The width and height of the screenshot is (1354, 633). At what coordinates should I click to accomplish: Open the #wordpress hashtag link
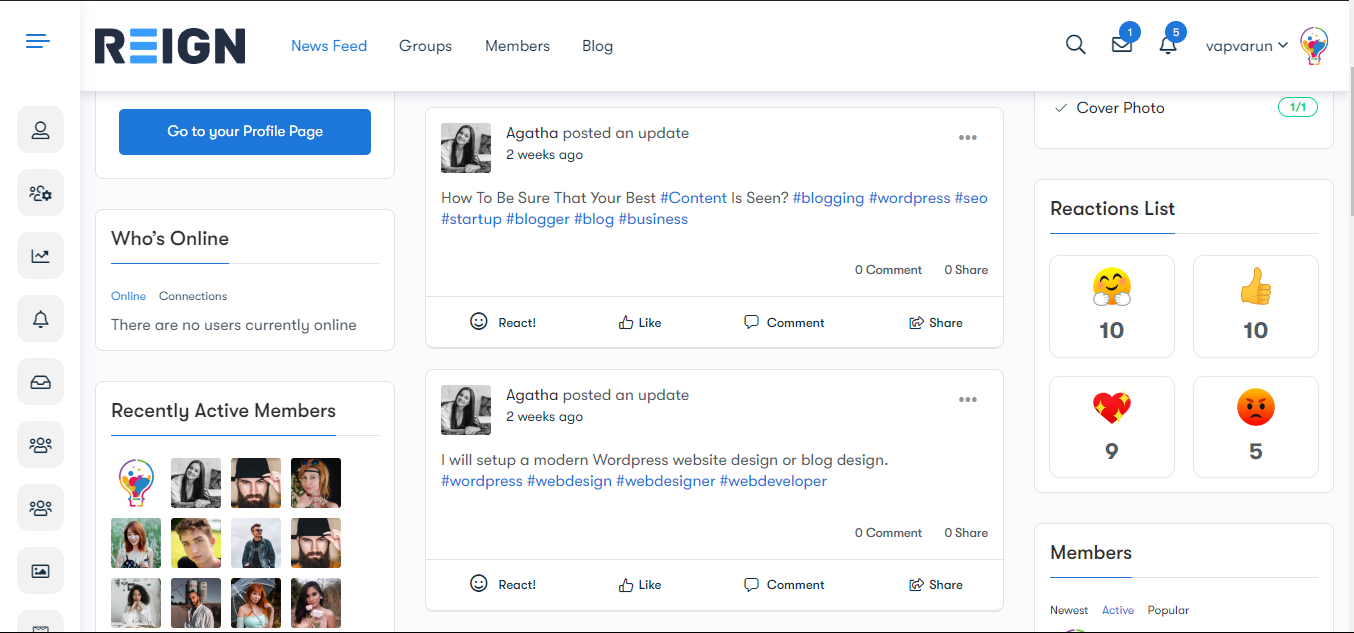coord(910,197)
